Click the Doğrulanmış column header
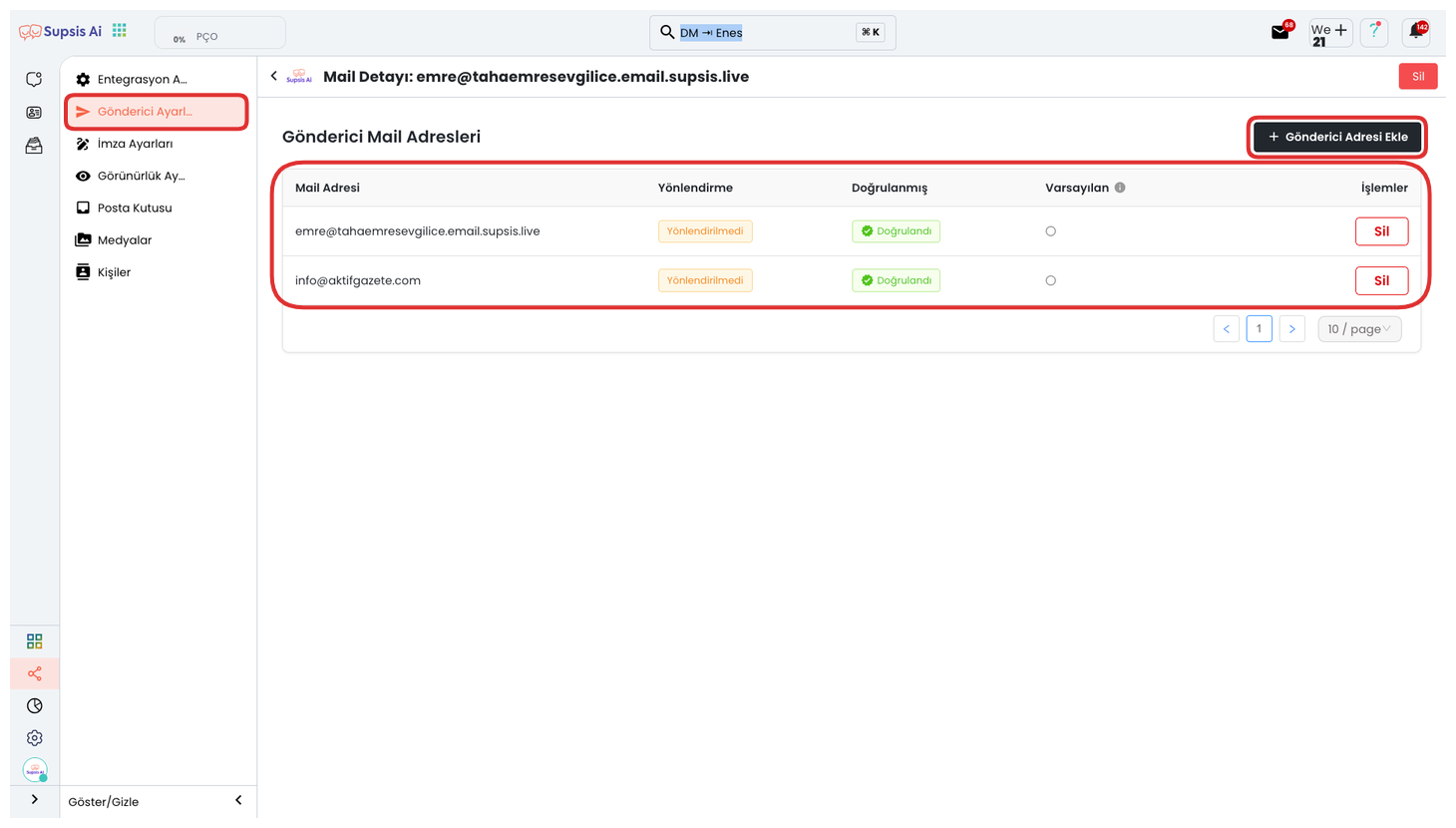This screenshot has width=1456, height=828. pos(890,188)
